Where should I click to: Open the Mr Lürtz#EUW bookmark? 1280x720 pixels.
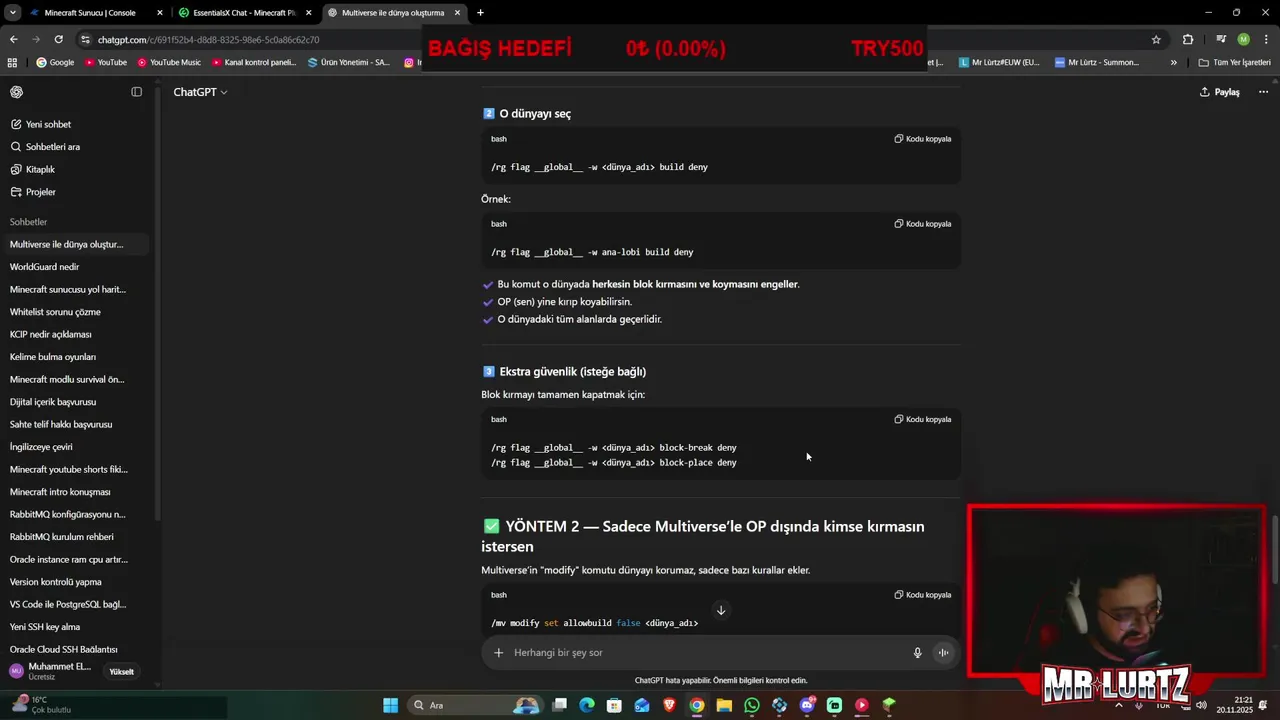coord(999,62)
